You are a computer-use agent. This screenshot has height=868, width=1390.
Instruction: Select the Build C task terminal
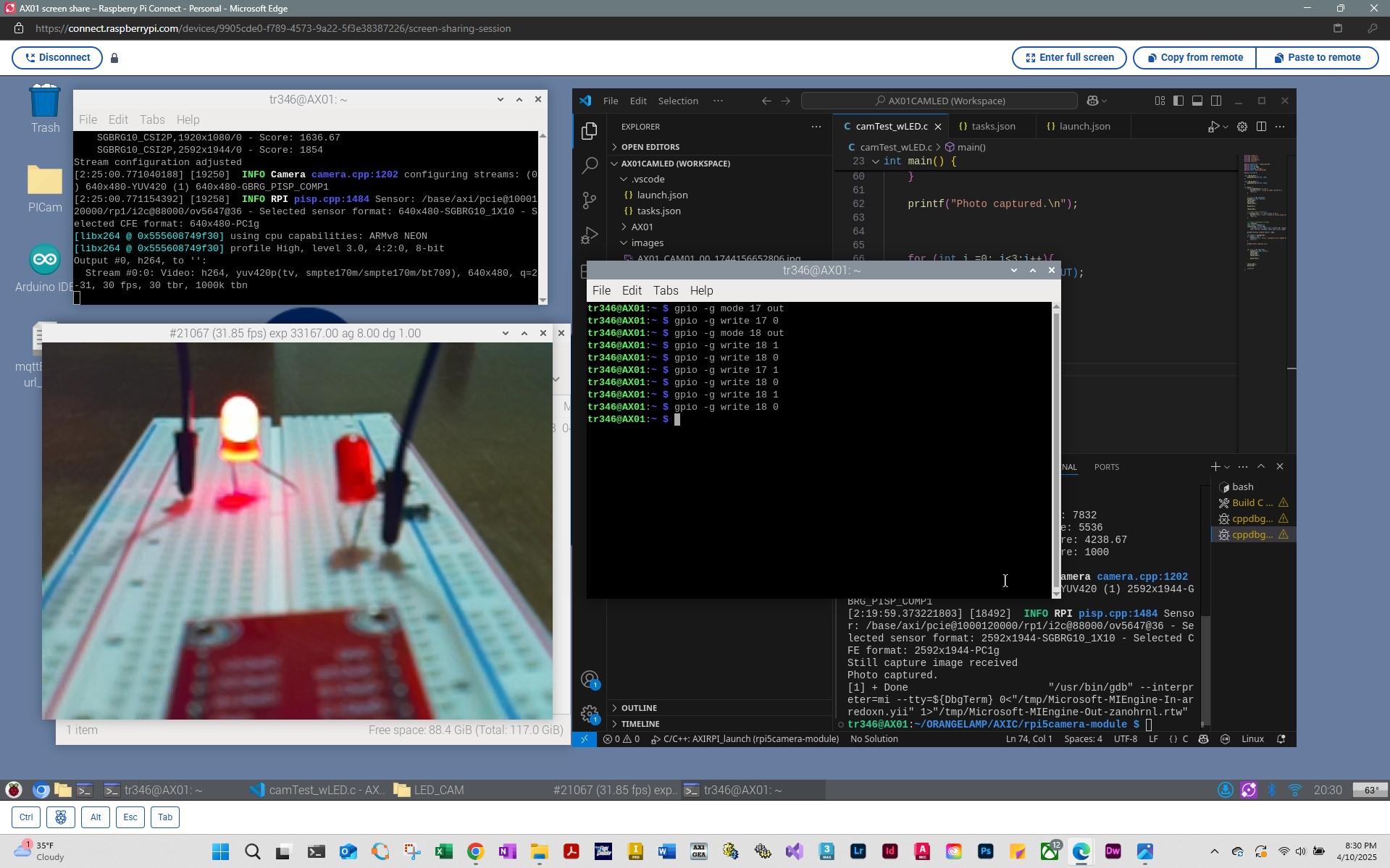pos(1249,502)
